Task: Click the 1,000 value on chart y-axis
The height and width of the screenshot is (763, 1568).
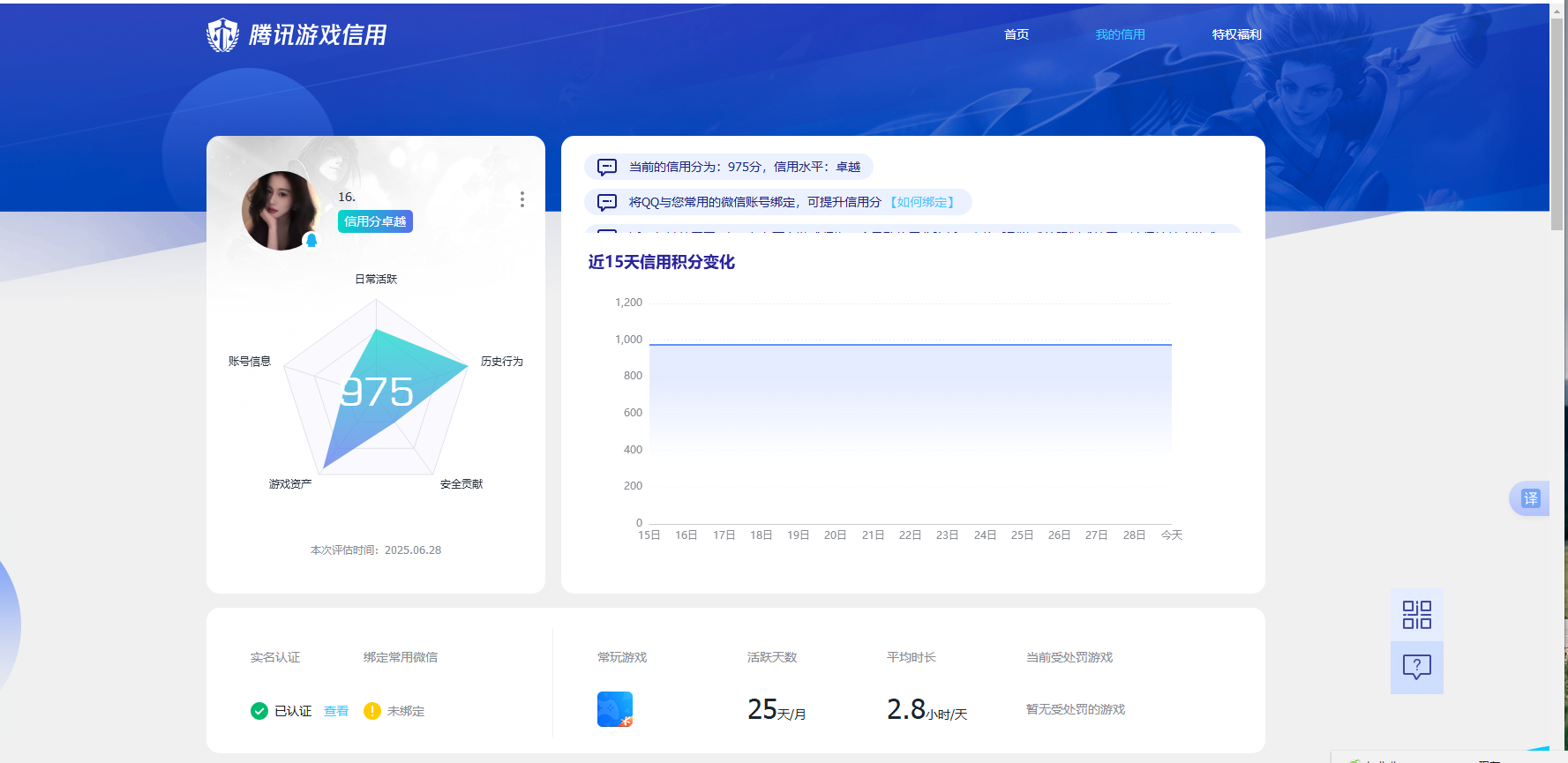Action: click(628, 340)
